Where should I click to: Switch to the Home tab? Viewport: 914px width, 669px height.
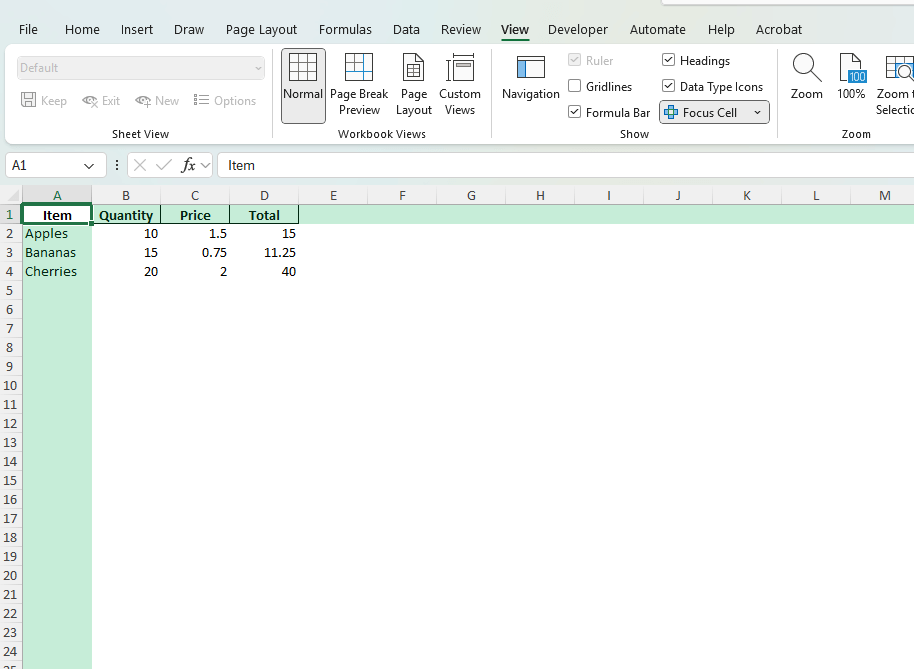(82, 30)
